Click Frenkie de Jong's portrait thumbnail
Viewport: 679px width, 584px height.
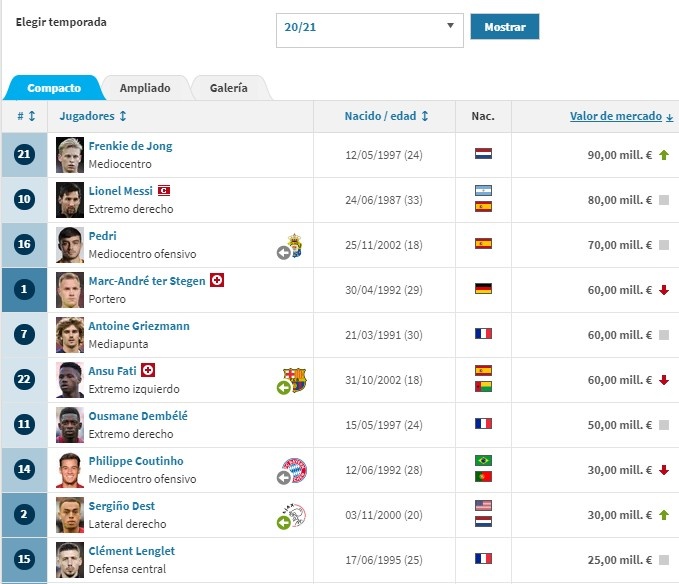pos(70,154)
